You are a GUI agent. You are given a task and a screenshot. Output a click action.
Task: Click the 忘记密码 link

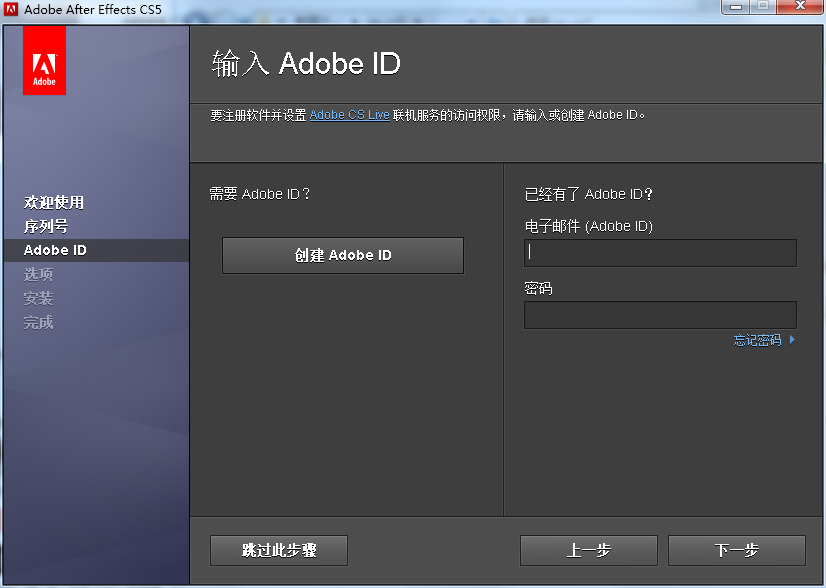760,340
